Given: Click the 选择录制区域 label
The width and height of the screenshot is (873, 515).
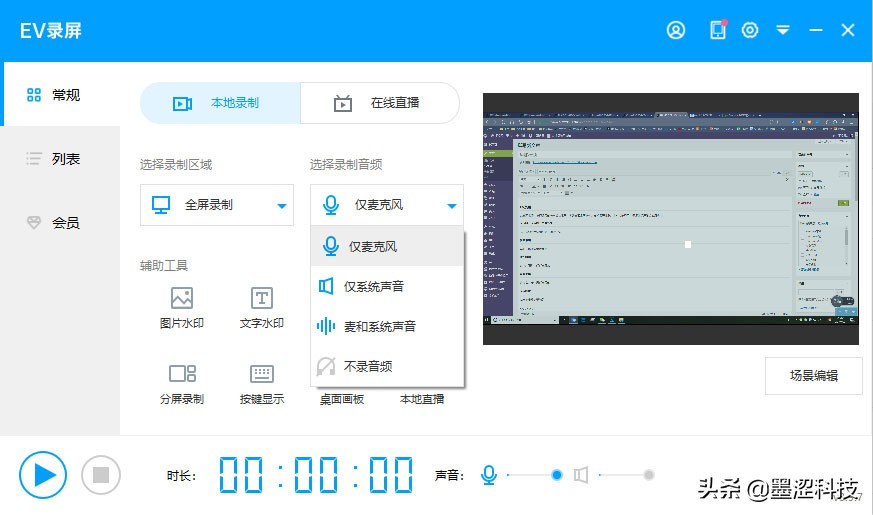Looking at the screenshot, I should tap(175, 164).
